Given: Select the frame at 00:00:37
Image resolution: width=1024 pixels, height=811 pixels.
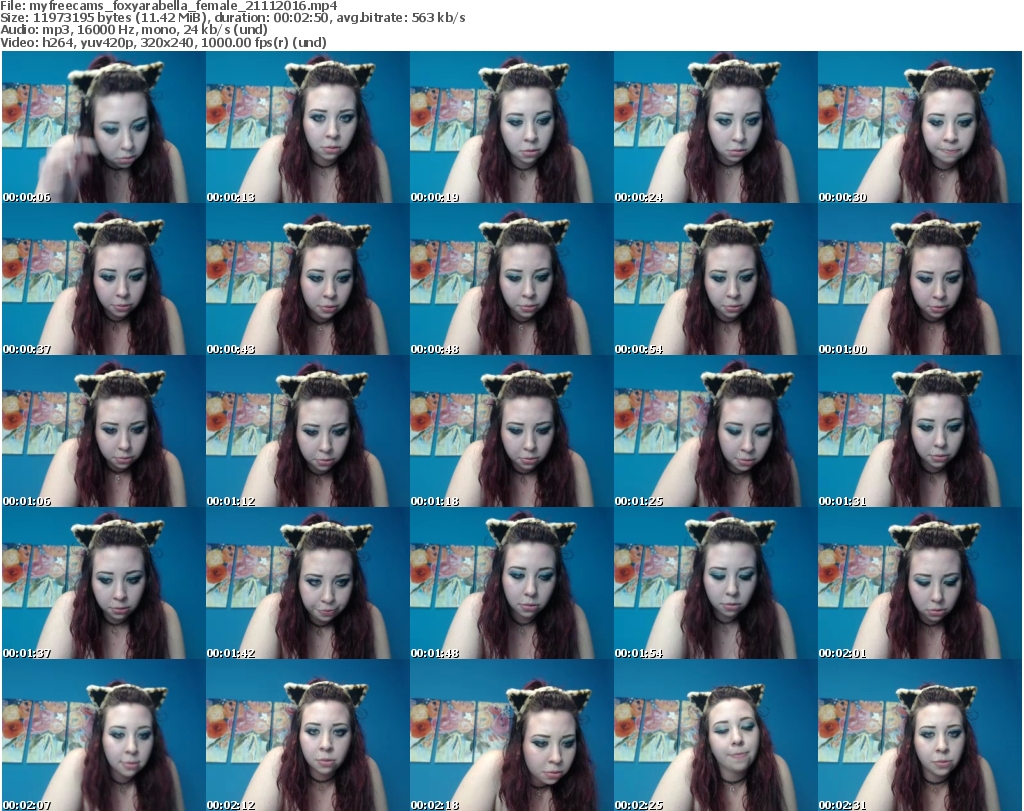Looking at the screenshot, I should pyautogui.click(x=104, y=279).
